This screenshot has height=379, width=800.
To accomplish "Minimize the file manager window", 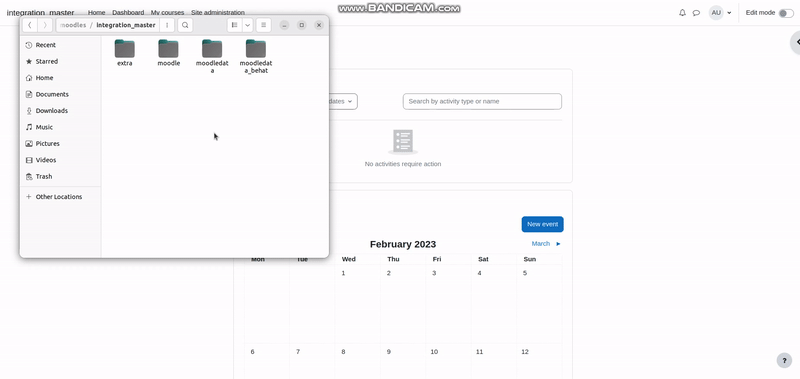I will click(285, 25).
